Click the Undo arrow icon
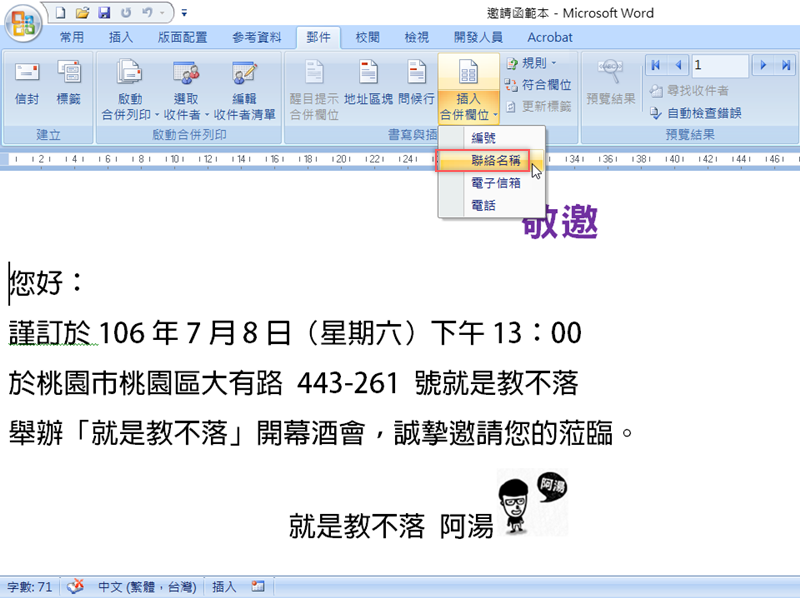Image resolution: width=800 pixels, height=598 pixels. pyautogui.click(x=146, y=13)
